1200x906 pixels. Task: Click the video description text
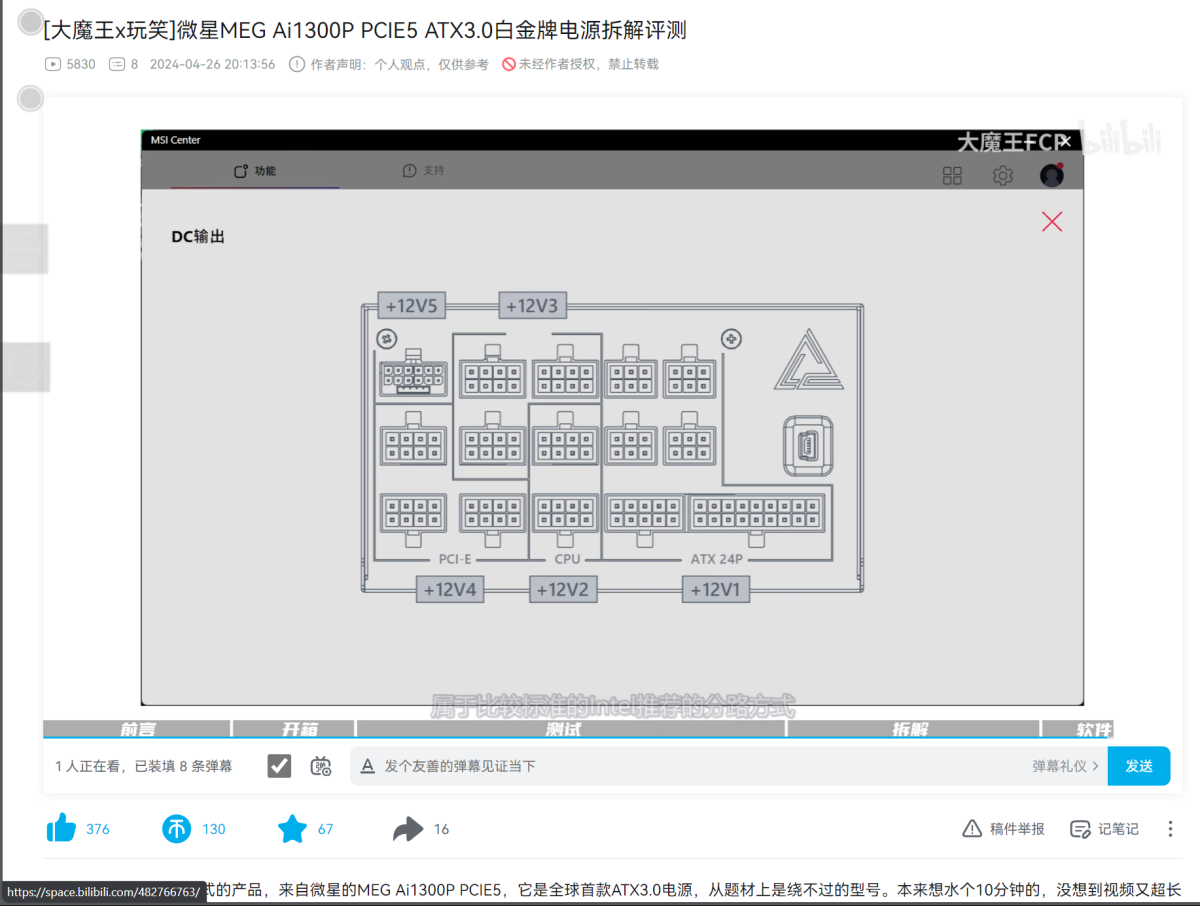click(692, 889)
